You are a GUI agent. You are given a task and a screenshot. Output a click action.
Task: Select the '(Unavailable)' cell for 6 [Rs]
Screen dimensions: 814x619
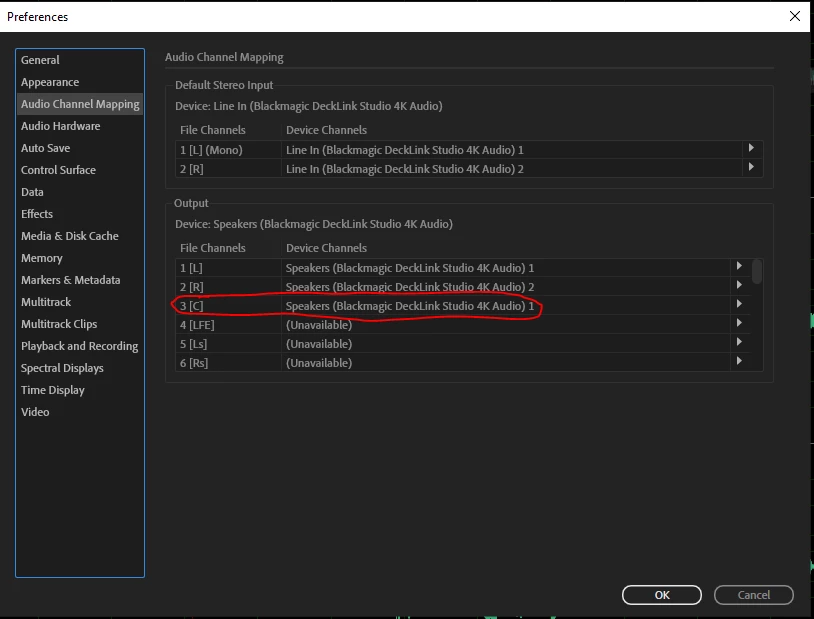pyautogui.click(x=506, y=363)
